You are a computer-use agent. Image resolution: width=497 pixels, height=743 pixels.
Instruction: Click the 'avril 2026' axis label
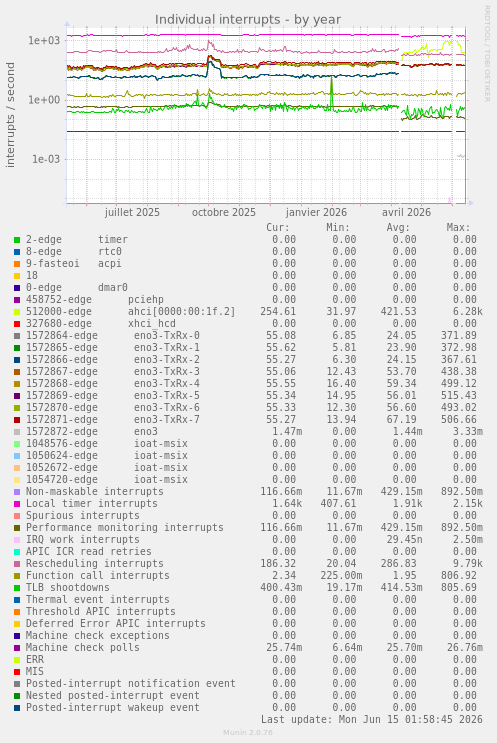pos(407,212)
